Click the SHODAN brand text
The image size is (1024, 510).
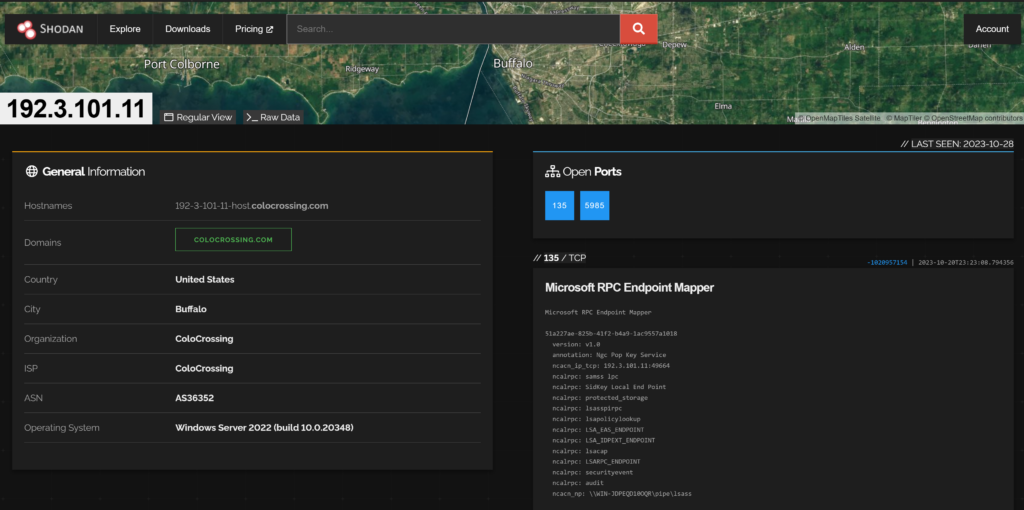point(61,29)
